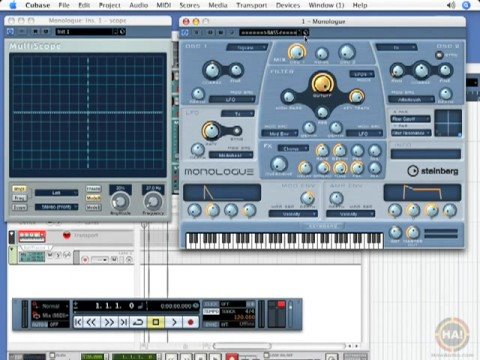Open the MIDI menu
The image size is (480, 360).
tap(163, 5)
